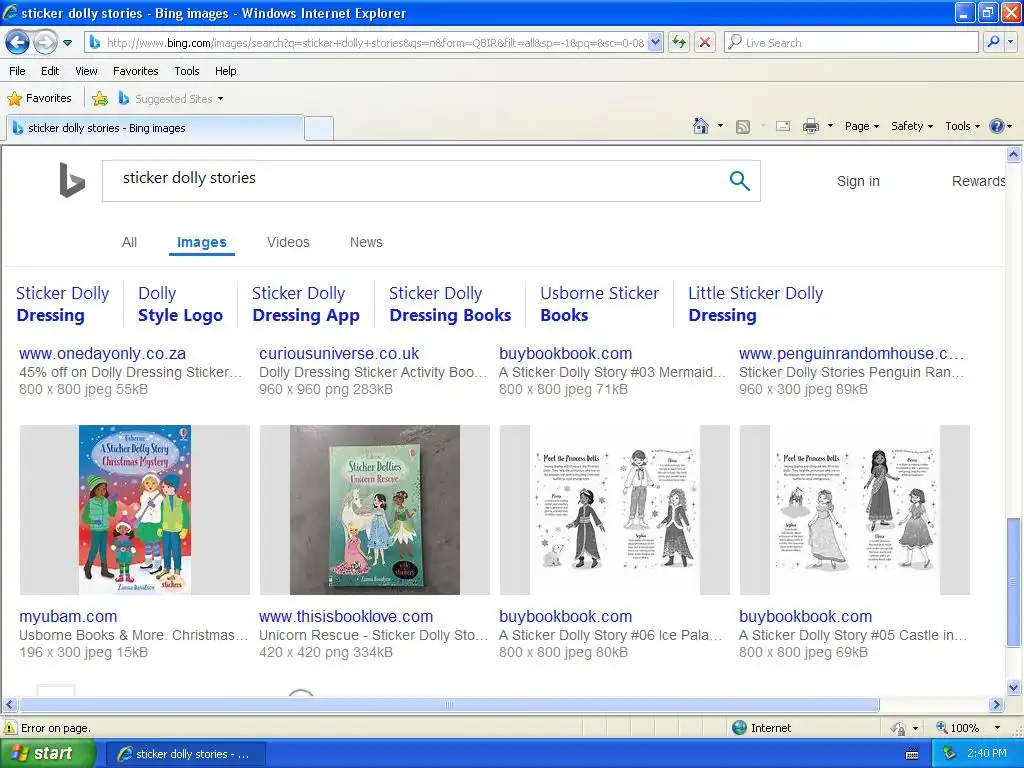This screenshot has height=768, width=1024.
Task: Click the browser Forward arrow button
Action: click(x=45, y=43)
